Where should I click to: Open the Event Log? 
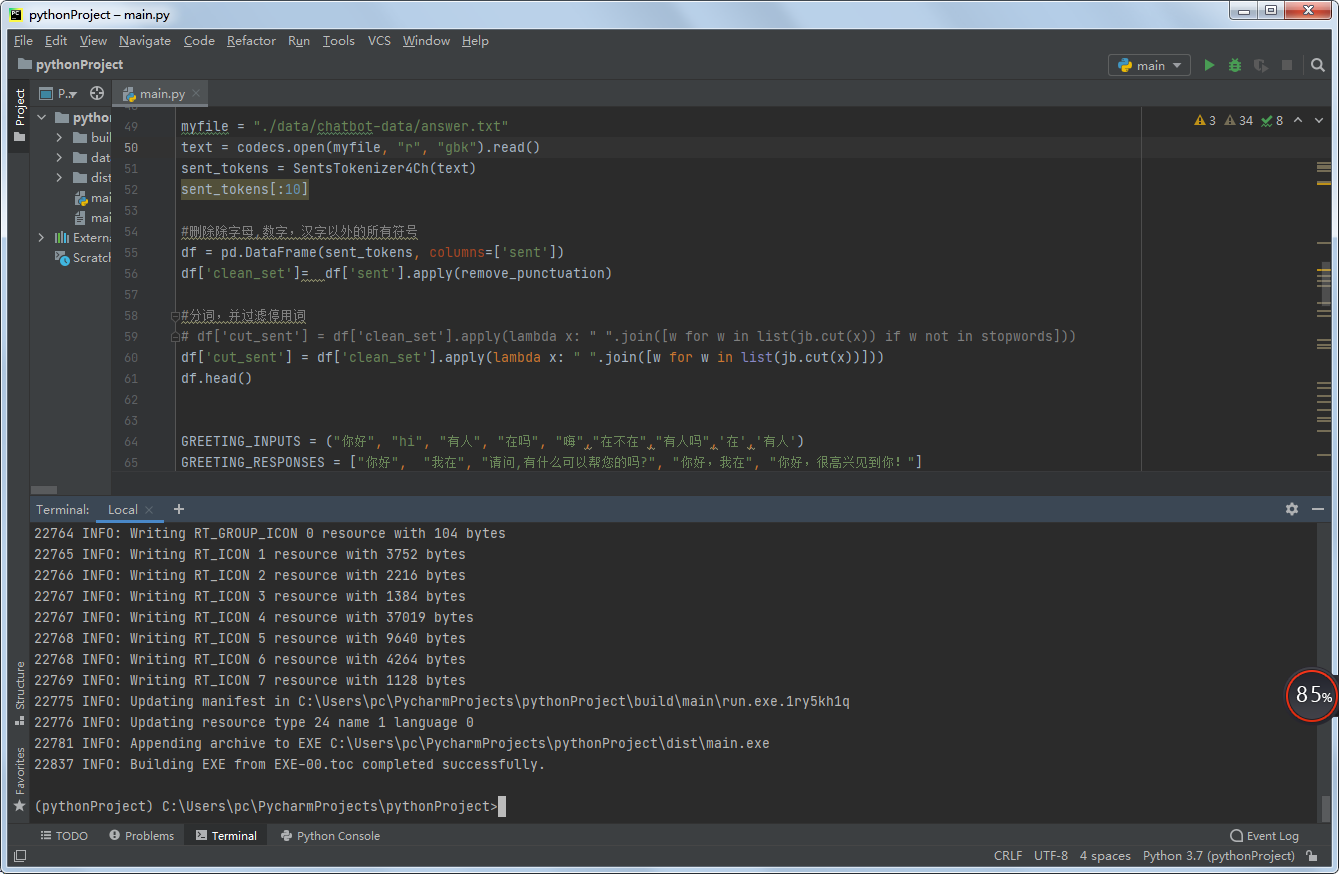1264,836
